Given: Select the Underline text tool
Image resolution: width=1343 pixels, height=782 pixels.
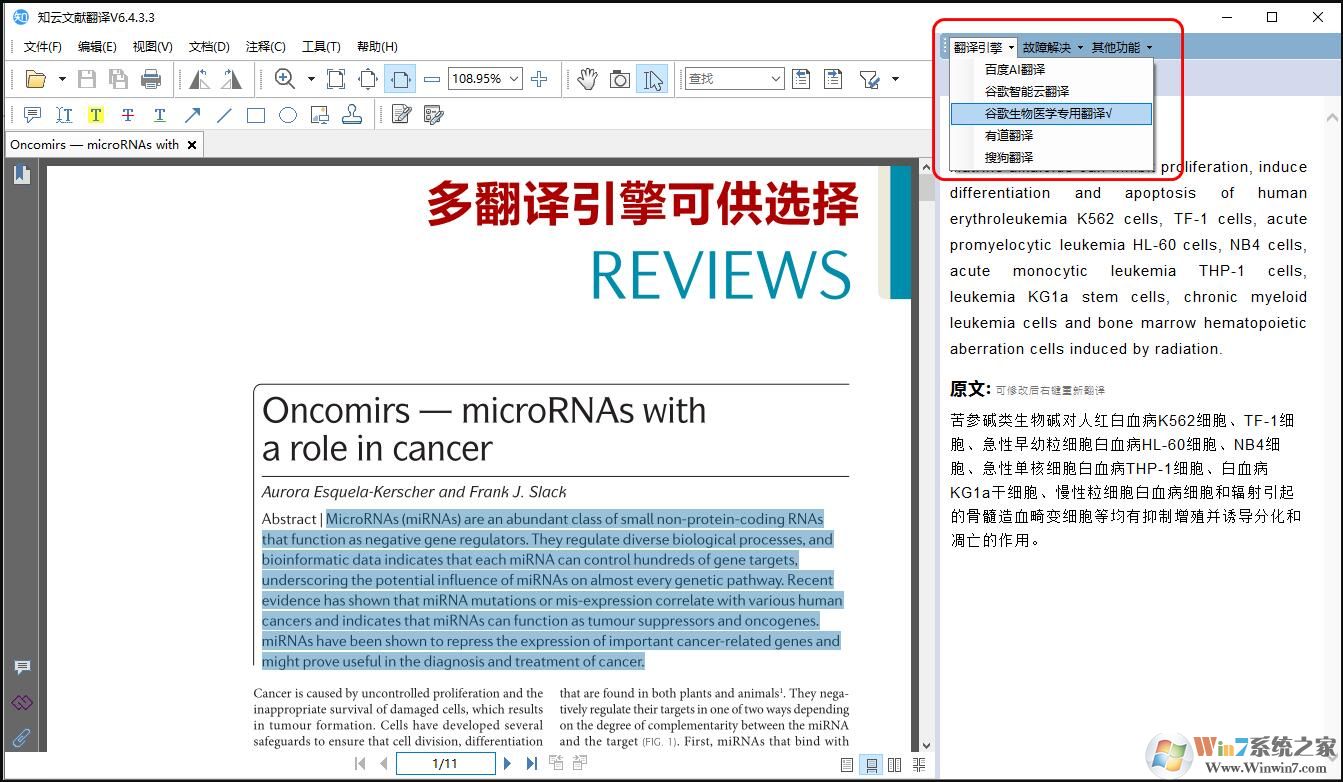Looking at the screenshot, I should coord(160,115).
